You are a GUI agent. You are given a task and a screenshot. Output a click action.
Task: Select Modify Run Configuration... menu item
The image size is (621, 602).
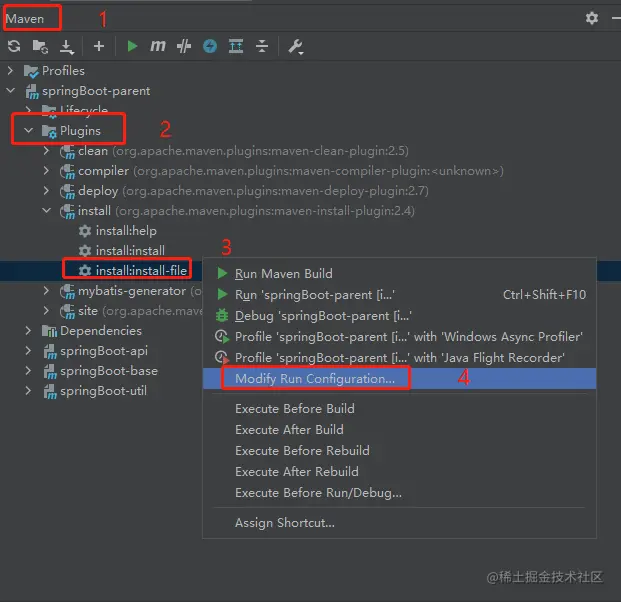pos(399,379)
